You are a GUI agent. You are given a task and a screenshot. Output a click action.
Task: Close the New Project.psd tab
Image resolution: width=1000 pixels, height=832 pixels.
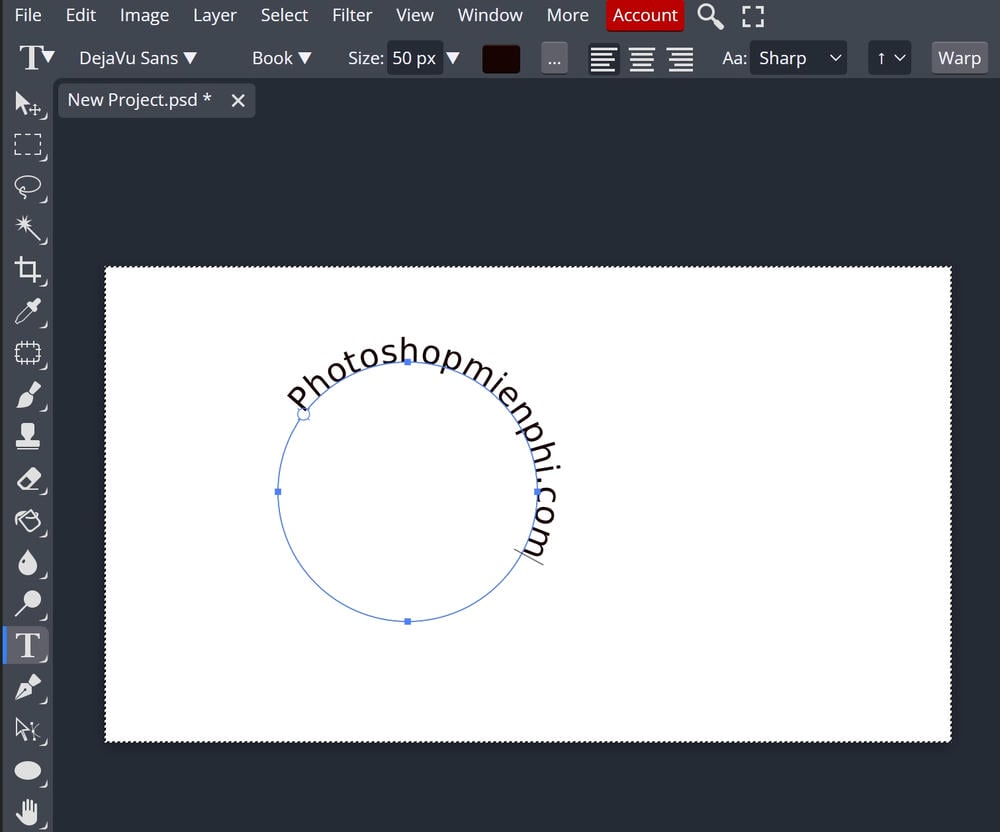238,101
